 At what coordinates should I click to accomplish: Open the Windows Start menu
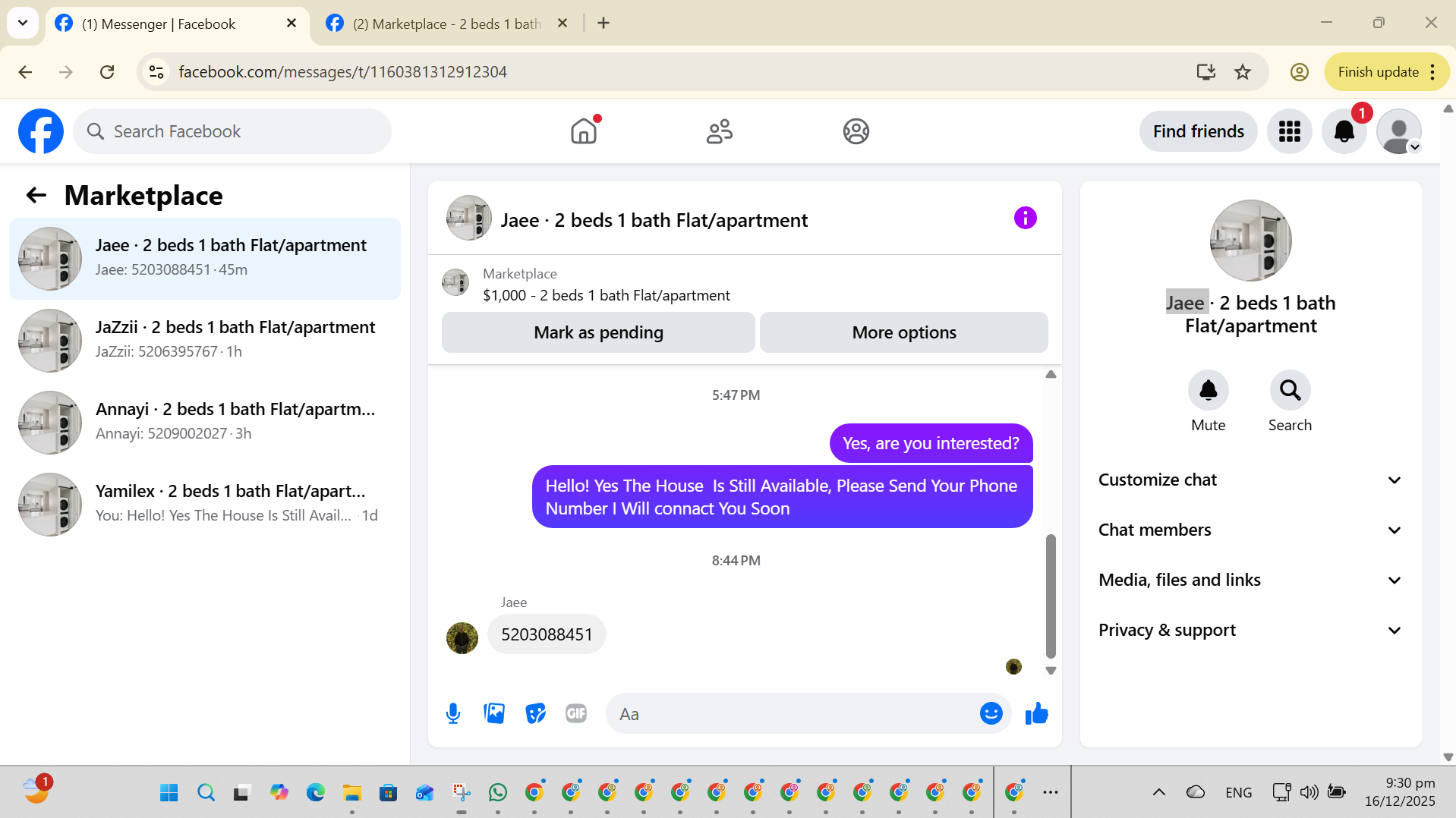click(169, 793)
